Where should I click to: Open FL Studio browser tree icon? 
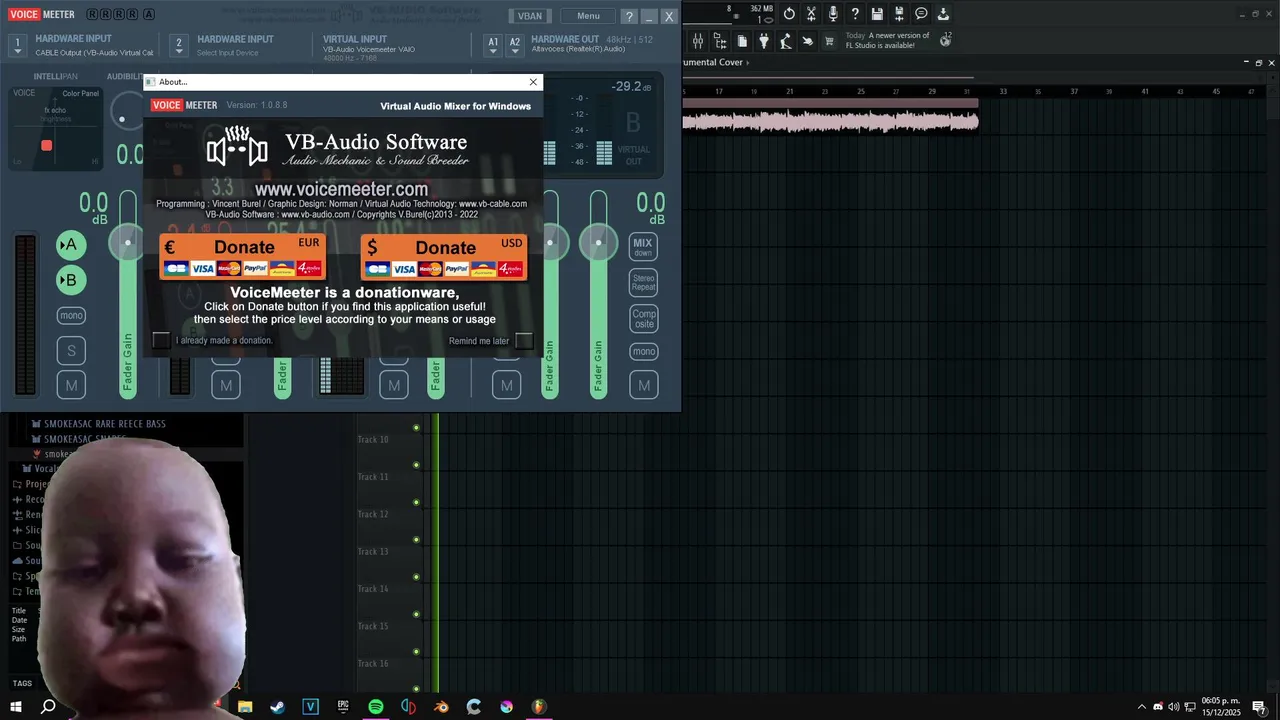(x=720, y=41)
